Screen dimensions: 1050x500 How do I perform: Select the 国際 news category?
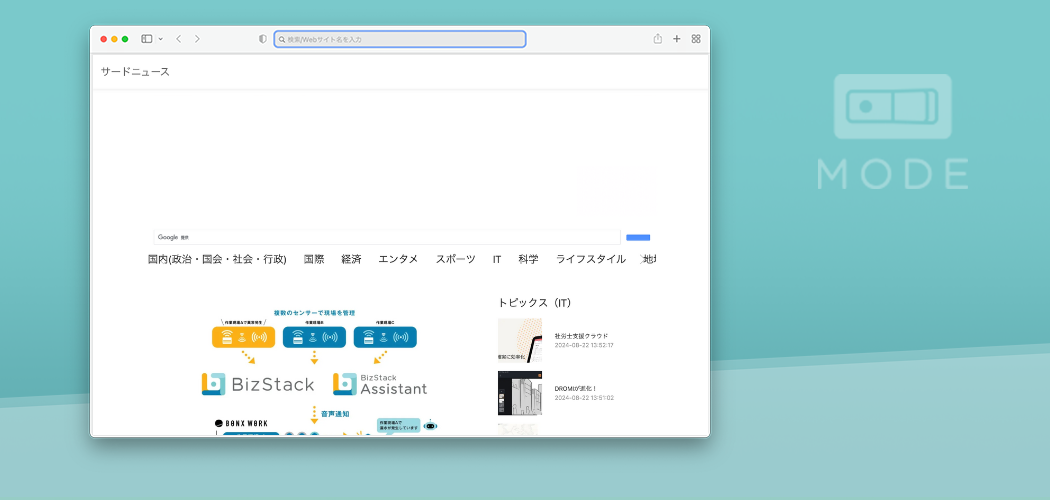(314, 259)
